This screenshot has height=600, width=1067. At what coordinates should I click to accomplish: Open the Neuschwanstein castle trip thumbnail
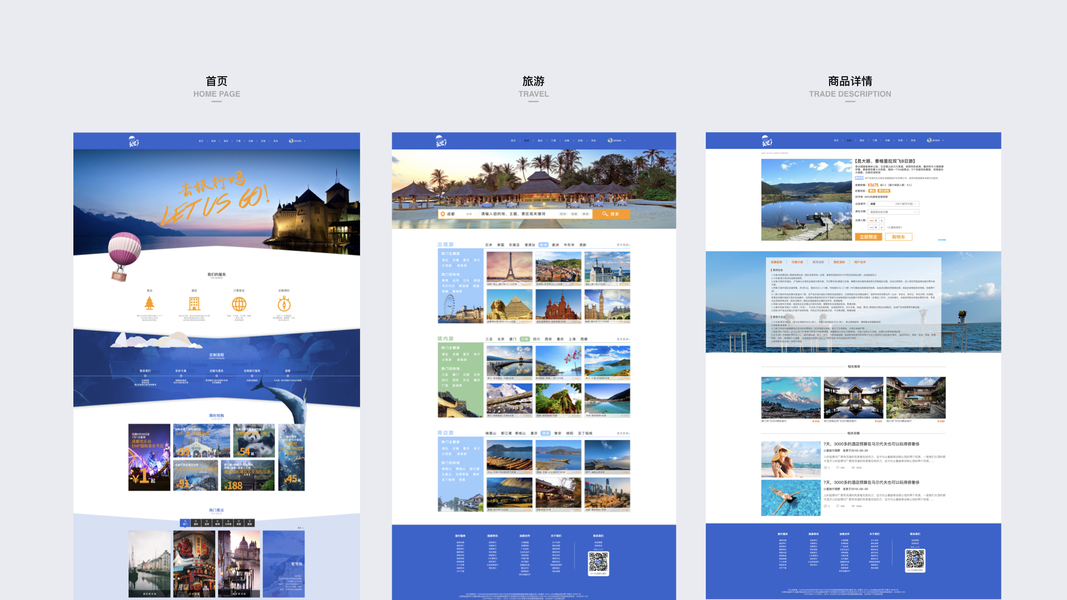[x=607, y=269]
